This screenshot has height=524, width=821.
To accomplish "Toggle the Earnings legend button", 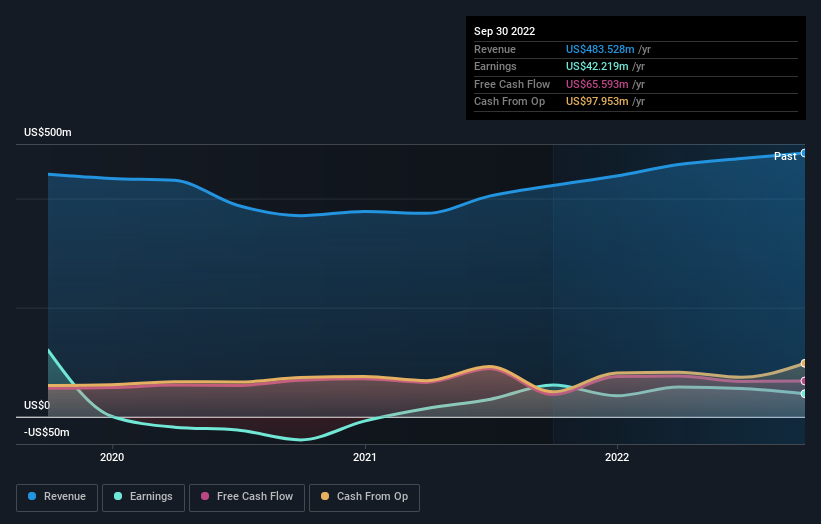I will coord(143,497).
